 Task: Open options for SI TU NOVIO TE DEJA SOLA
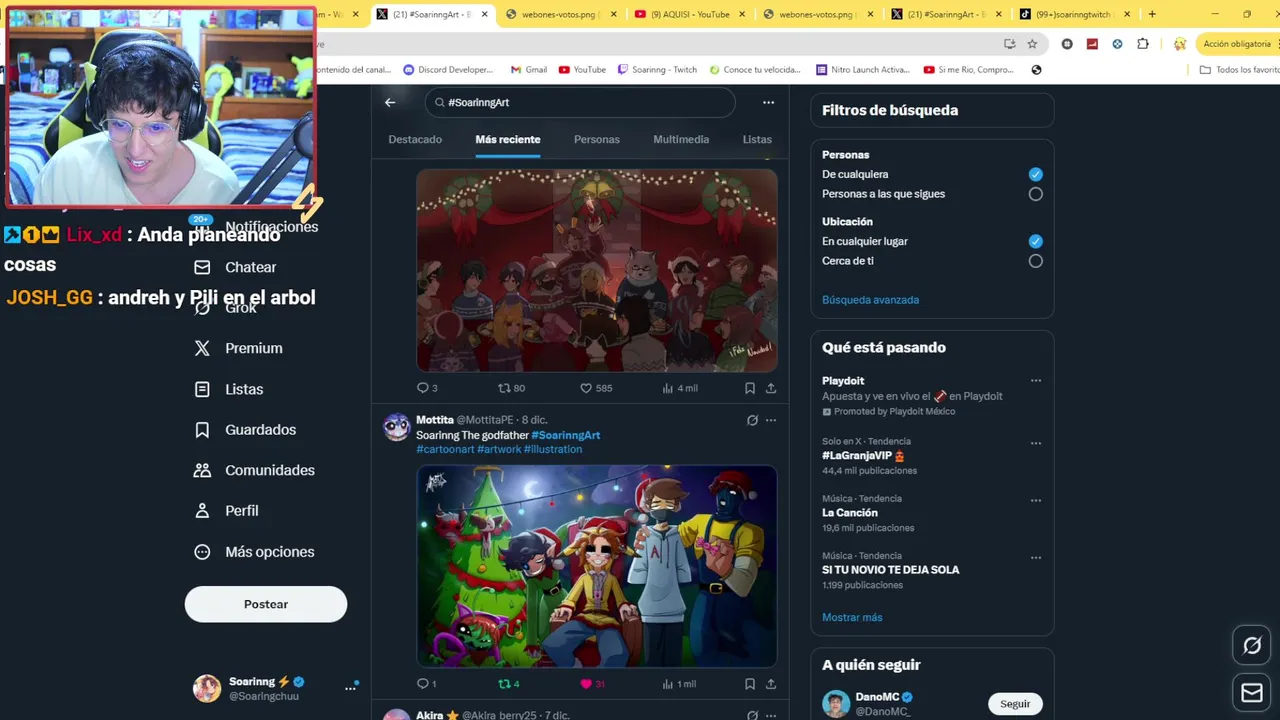1036,557
